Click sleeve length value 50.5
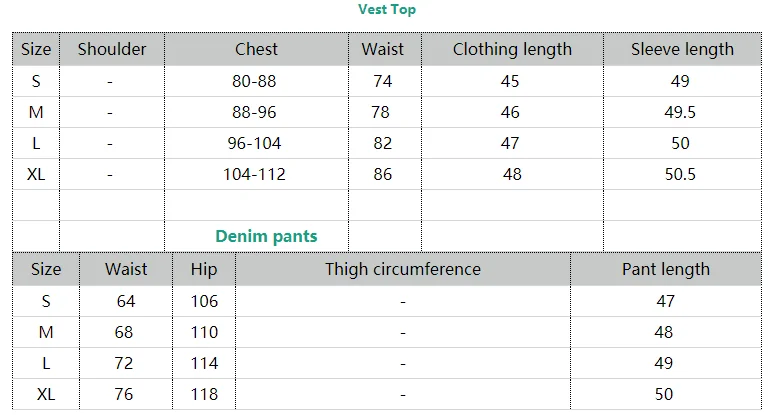This screenshot has height=415, width=769. pos(680,174)
